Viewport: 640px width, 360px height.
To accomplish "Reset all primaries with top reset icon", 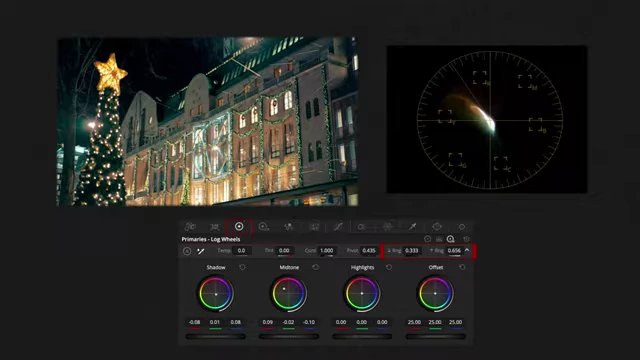I will [x=466, y=239].
